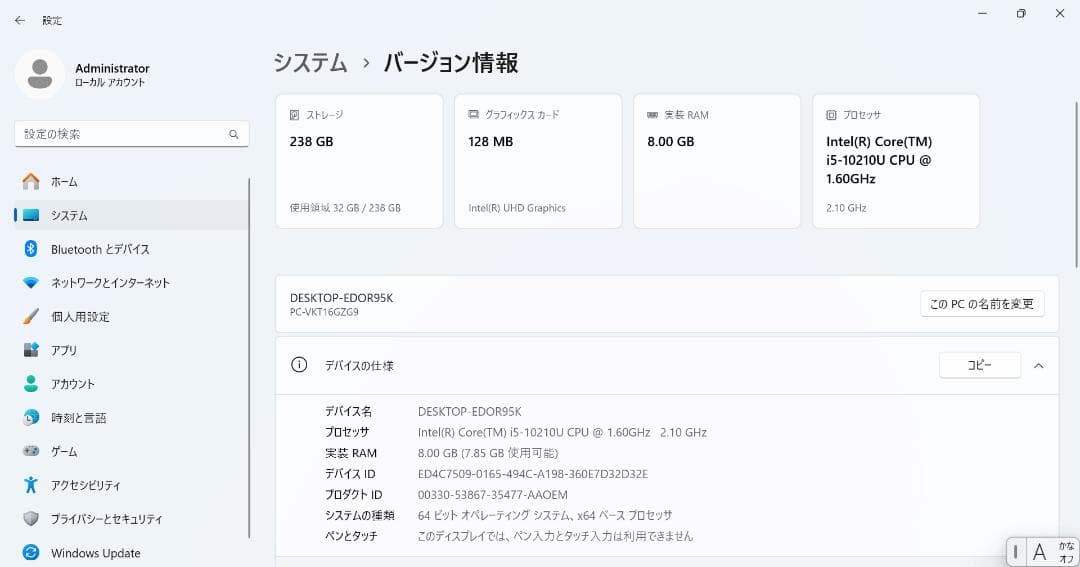Image resolution: width=1080 pixels, height=567 pixels.
Task: Open the グラフィックス カード 128 MB card
Action: (x=538, y=161)
